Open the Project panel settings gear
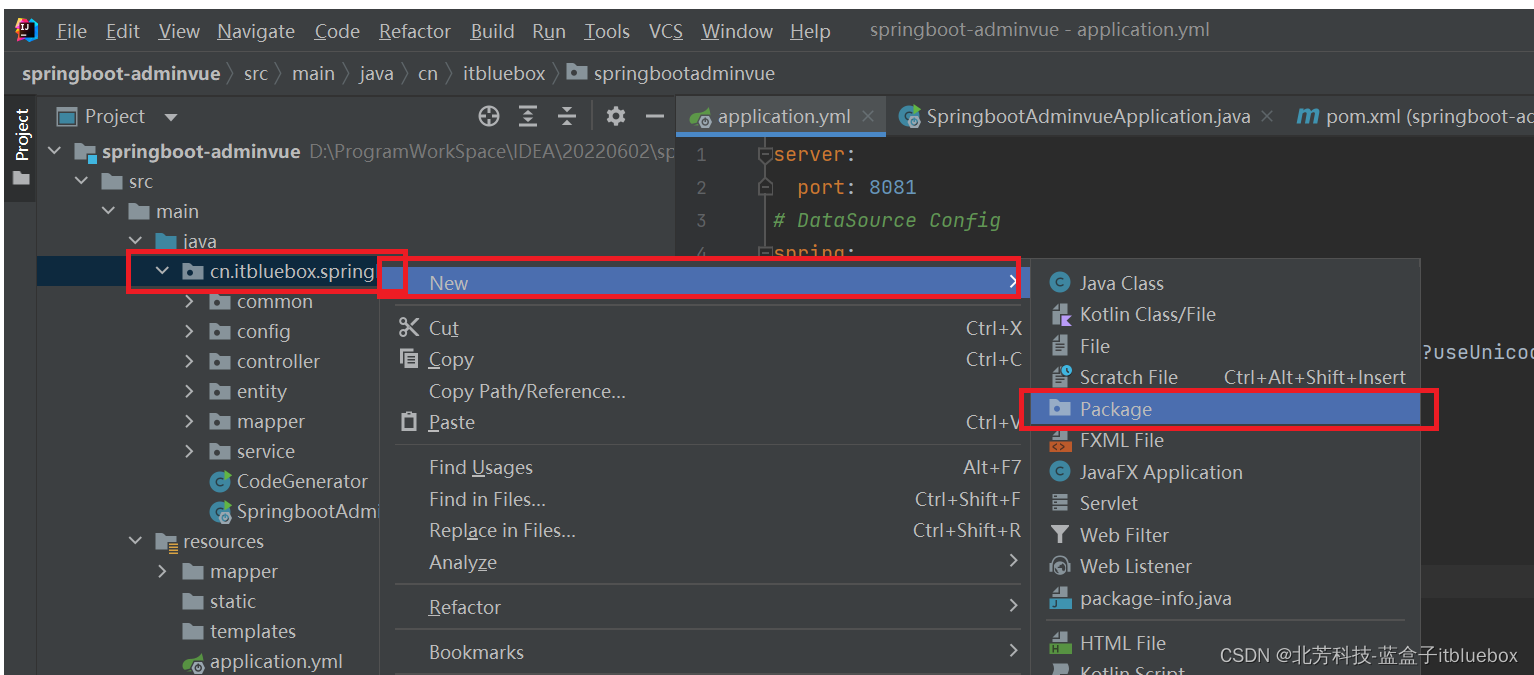Image resolution: width=1534 pixels, height=675 pixels. tap(616, 116)
